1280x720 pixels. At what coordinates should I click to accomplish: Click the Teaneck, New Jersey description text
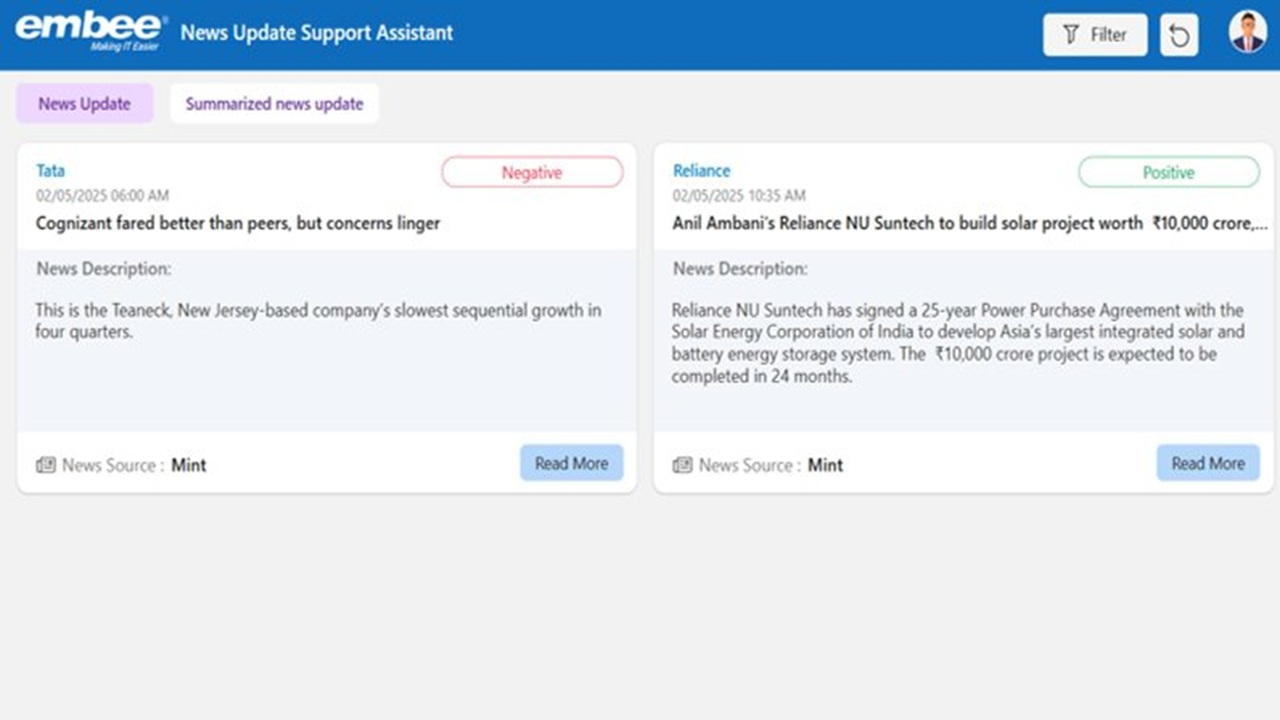[318, 321]
